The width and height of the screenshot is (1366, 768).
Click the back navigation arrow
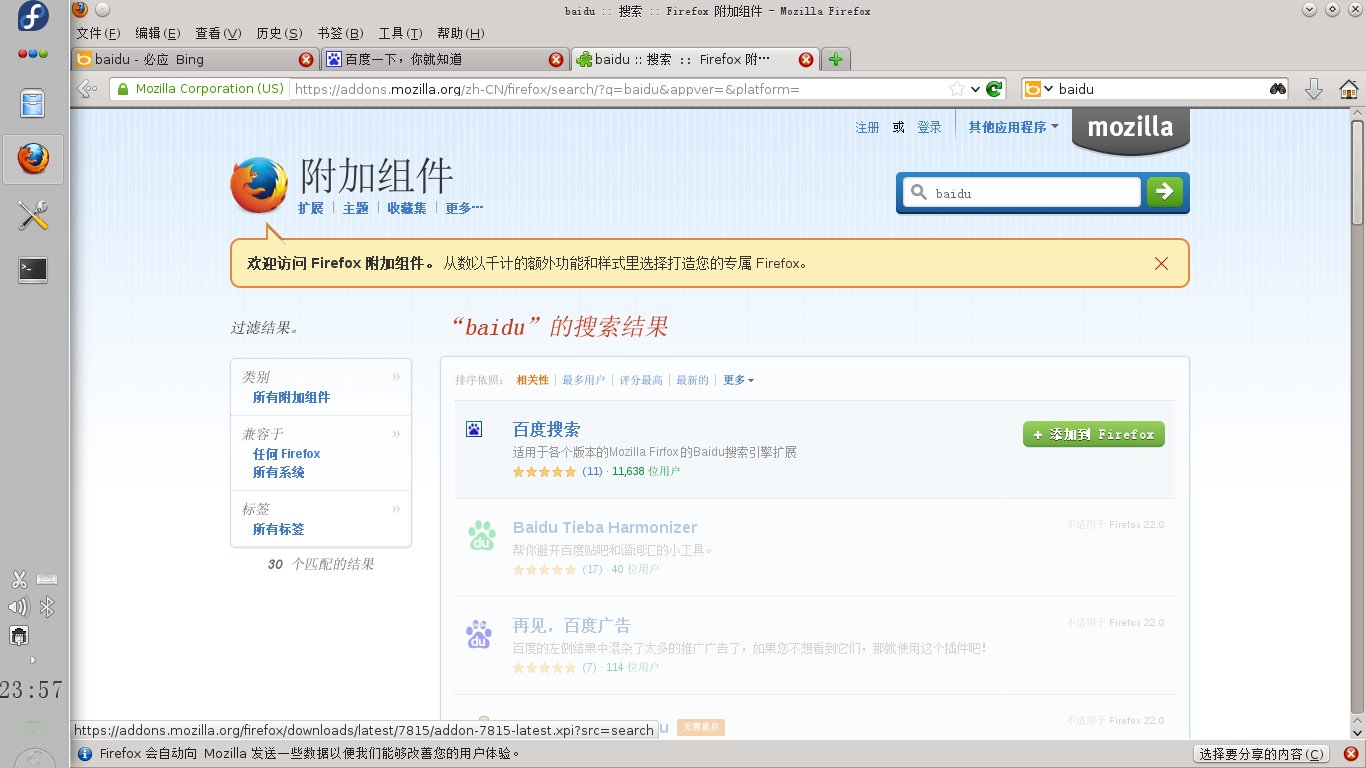tap(88, 89)
